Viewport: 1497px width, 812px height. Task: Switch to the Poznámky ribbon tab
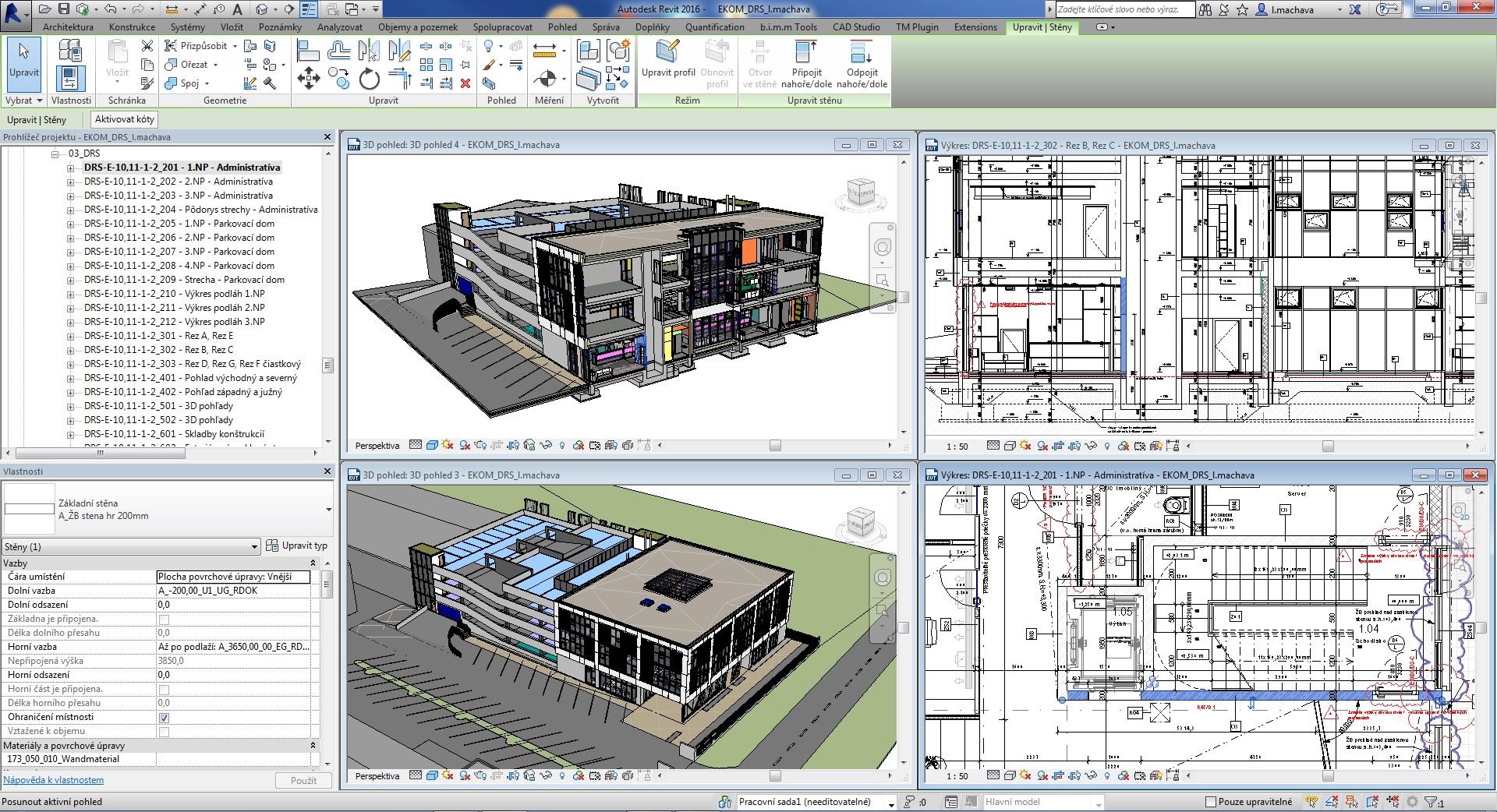pos(280,27)
